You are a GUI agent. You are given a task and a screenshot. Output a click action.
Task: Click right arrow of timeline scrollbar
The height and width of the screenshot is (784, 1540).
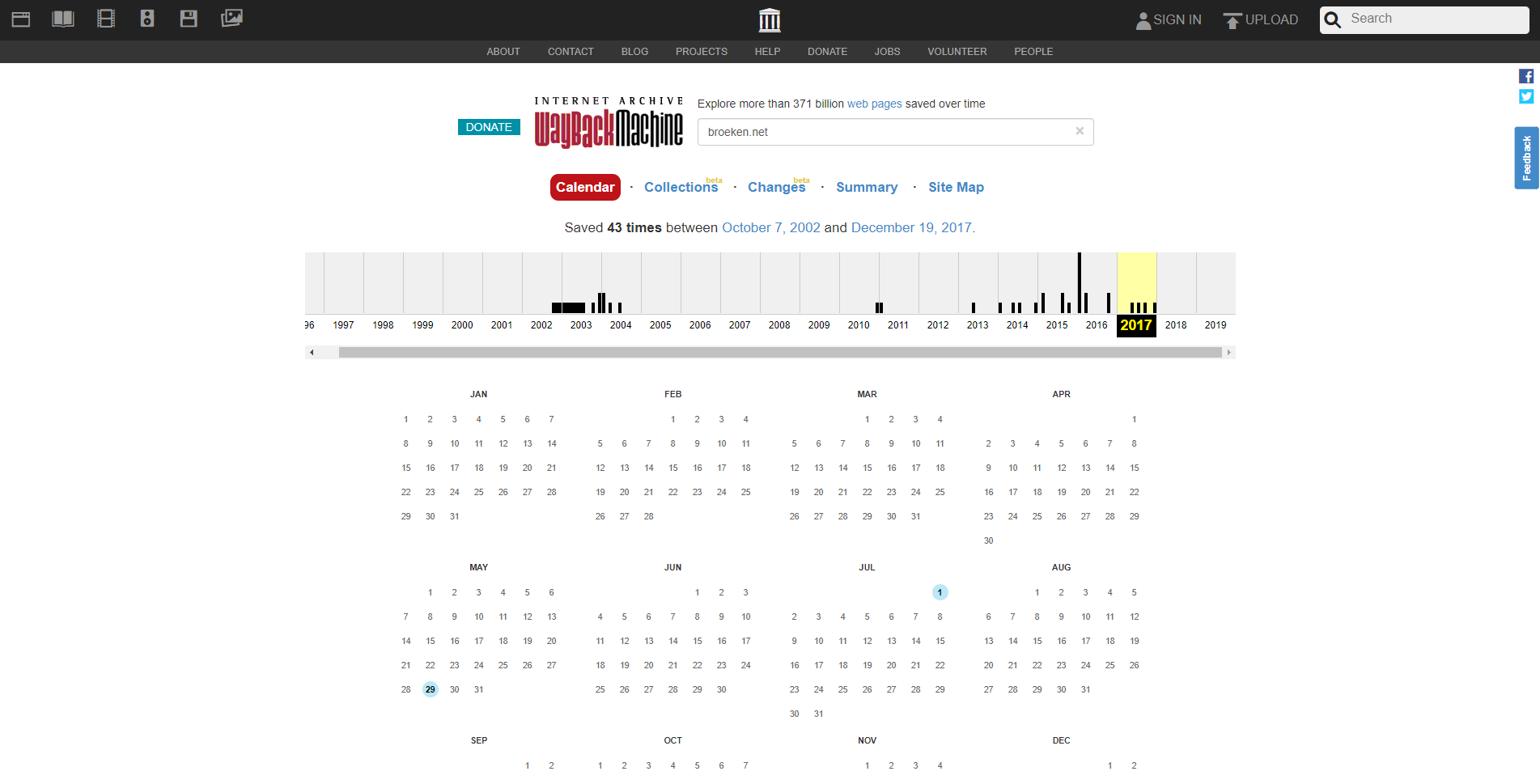(1229, 352)
